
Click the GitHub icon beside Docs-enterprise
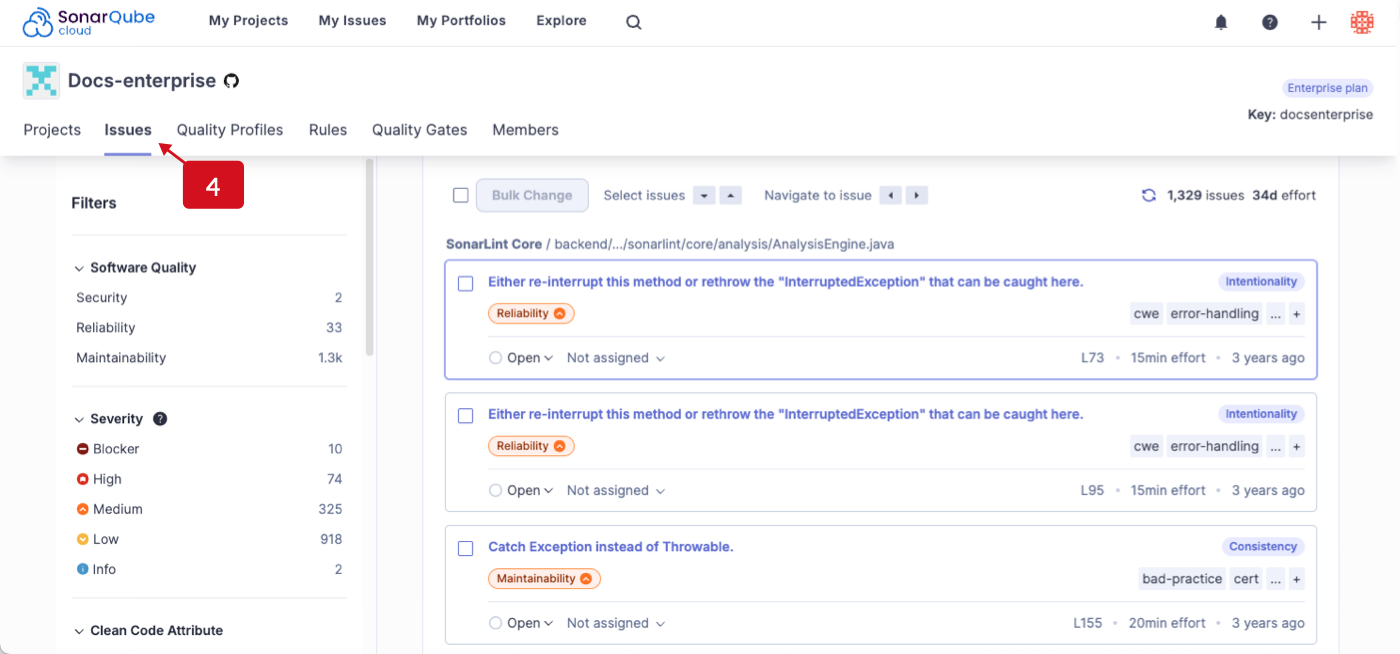[x=231, y=80]
